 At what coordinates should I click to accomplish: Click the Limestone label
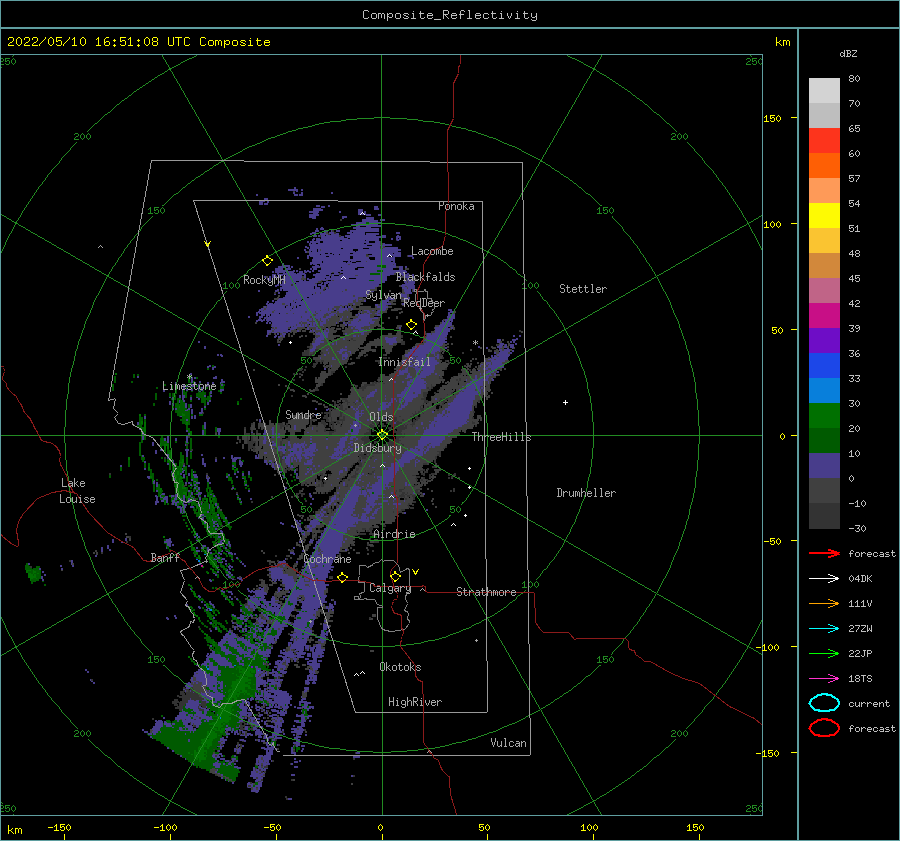coord(189,386)
